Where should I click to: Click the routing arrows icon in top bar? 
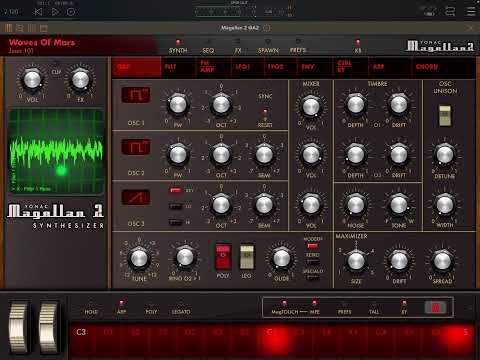[x=450, y=11]
